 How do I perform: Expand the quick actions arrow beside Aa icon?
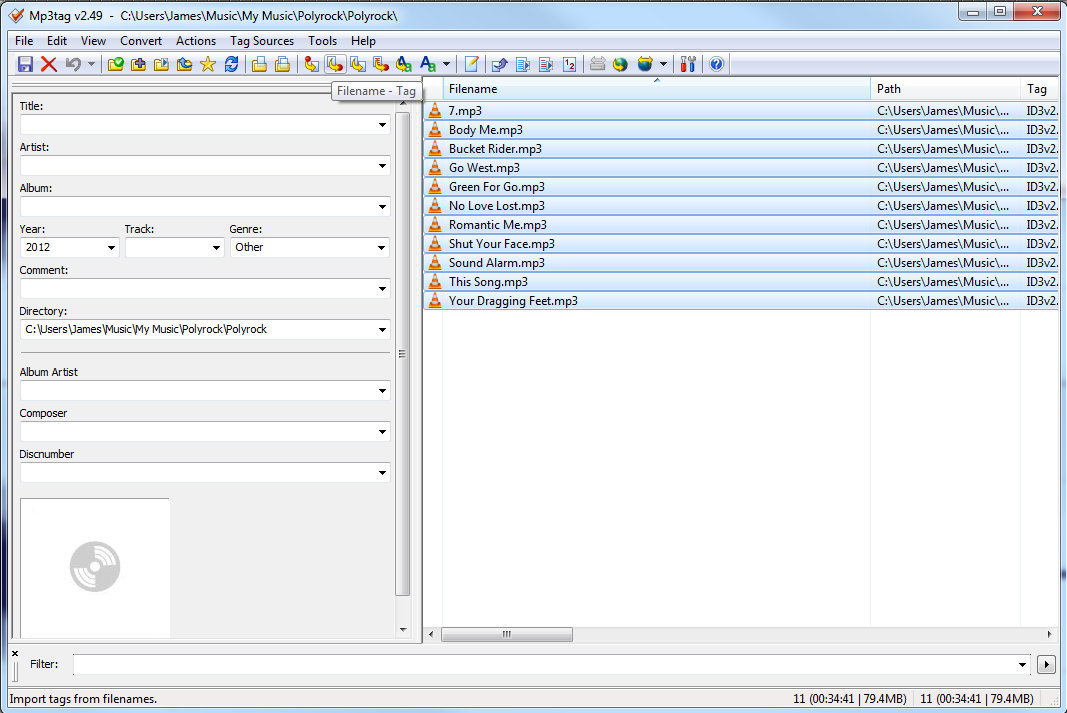click(446, 64)
